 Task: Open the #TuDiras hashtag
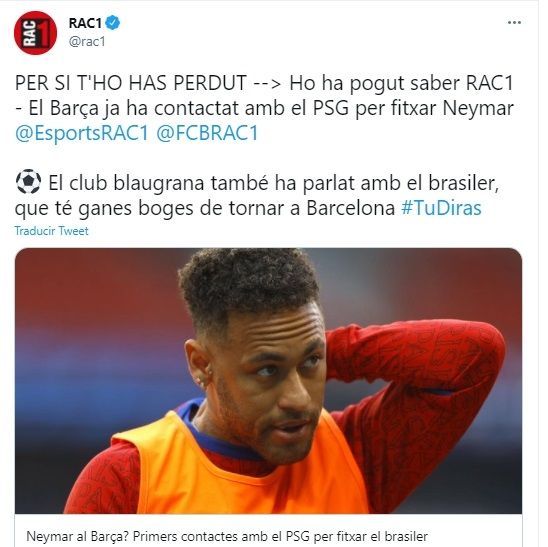click(441, 208)
